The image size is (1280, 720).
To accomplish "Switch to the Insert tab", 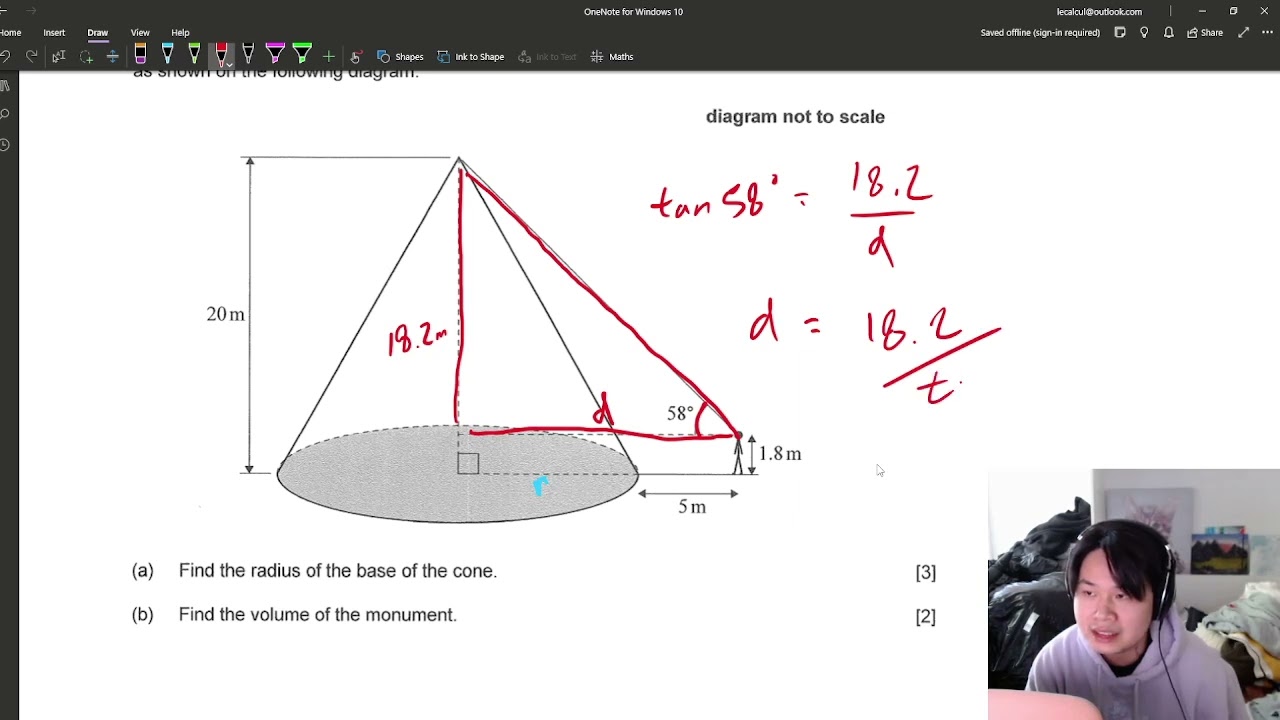I will (x=54, y=32).
